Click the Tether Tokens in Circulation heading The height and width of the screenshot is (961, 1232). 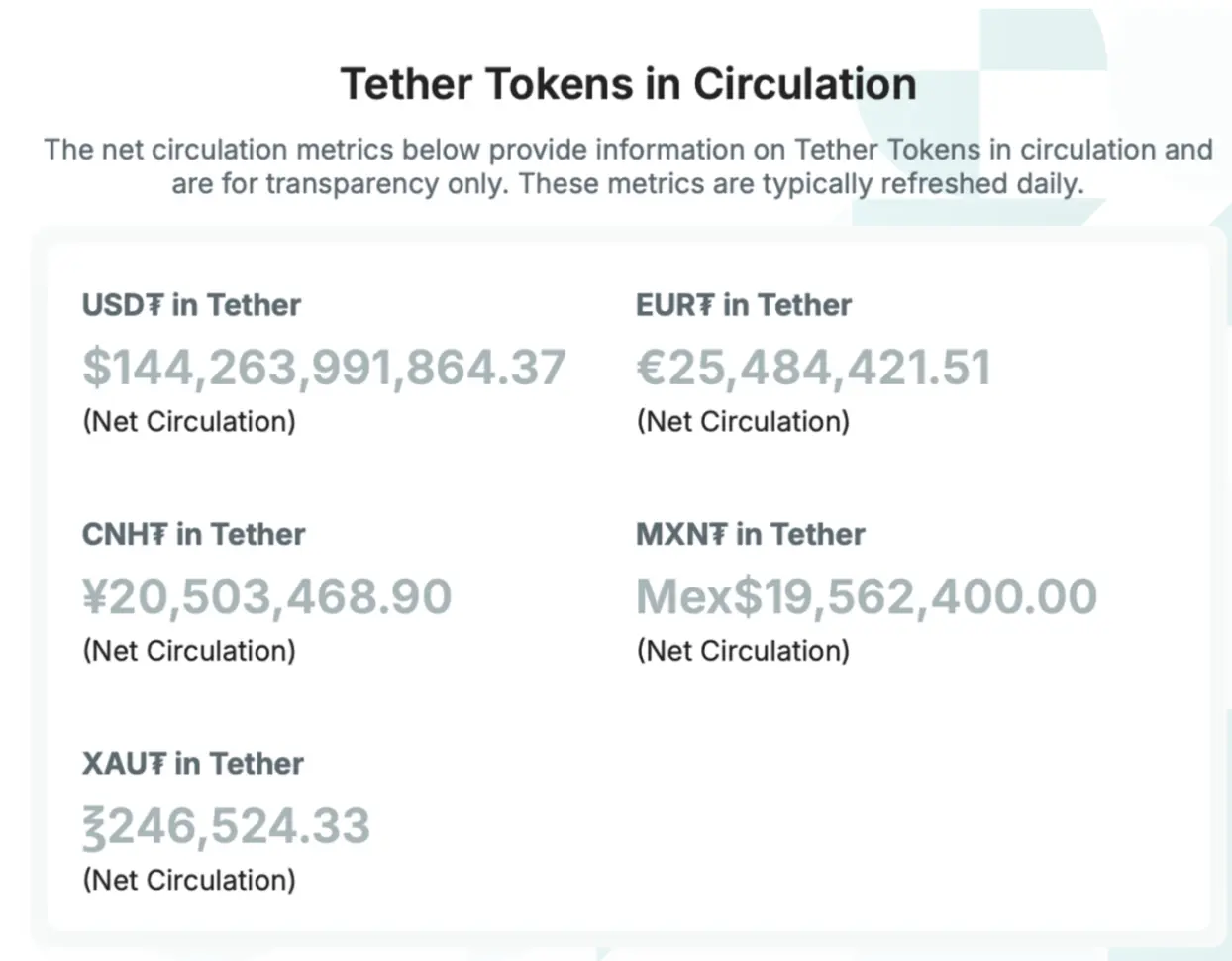click(628, 84)
